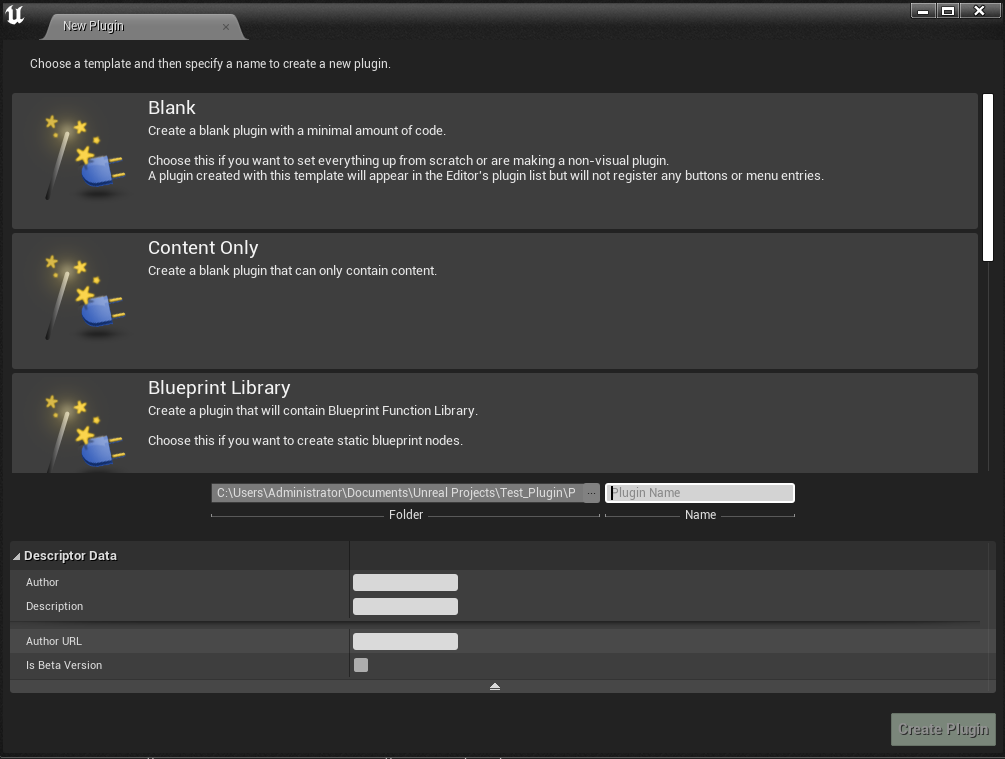The height and width of the screenshot is (759, 1005).
Task: Select the Content Only template plug icon
Action: tap(85, 297)
